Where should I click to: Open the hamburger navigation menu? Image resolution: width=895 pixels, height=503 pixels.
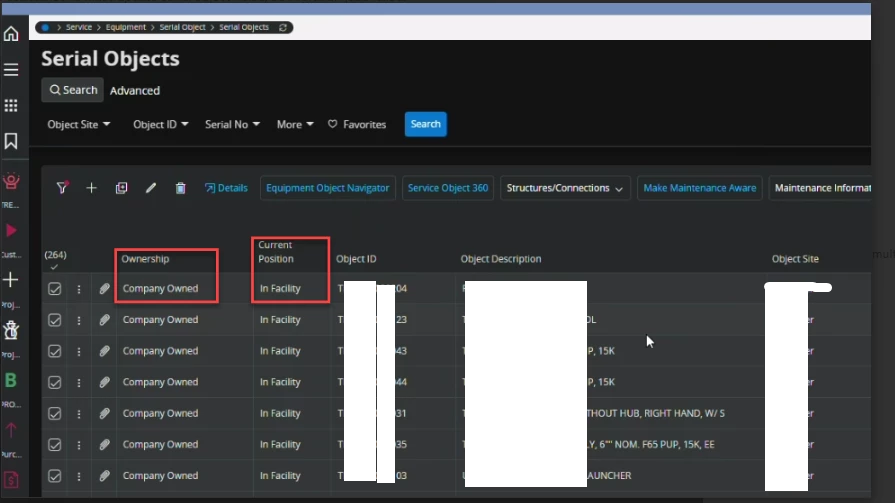11,69
